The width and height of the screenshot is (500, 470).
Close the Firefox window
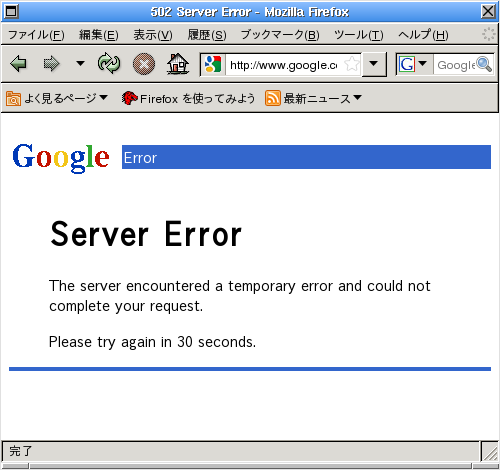[x=488, y=12]
